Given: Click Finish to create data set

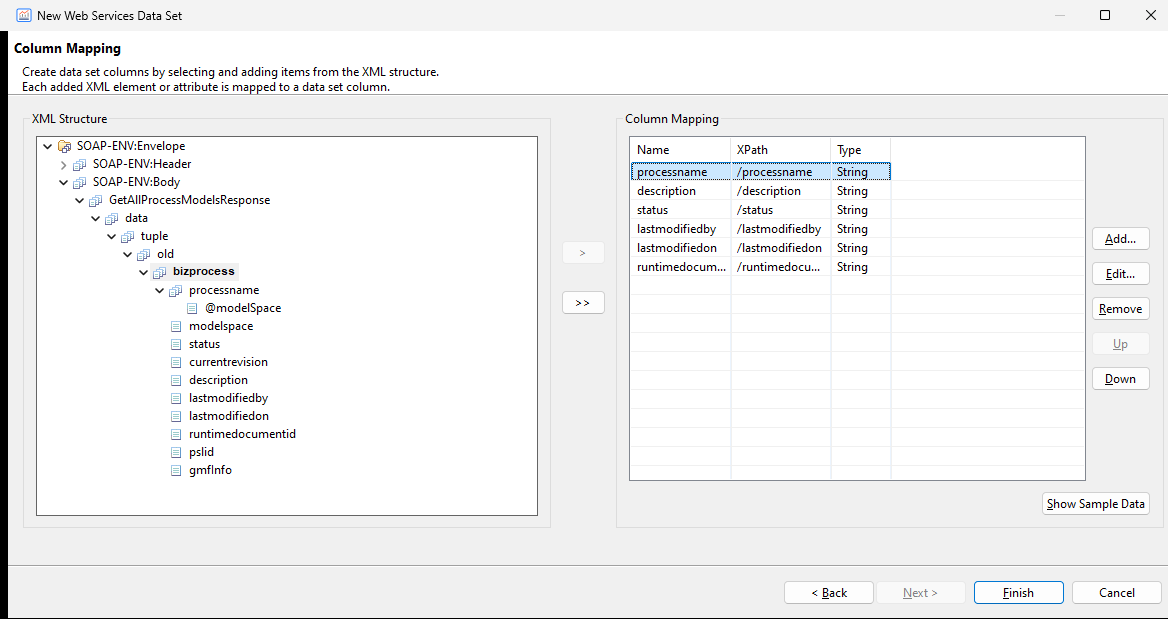Looking at the screenshot, I should click(1018, 593).
